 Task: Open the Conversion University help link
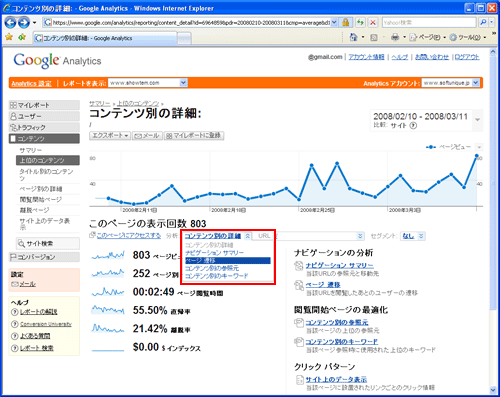[x=46, y=324]
